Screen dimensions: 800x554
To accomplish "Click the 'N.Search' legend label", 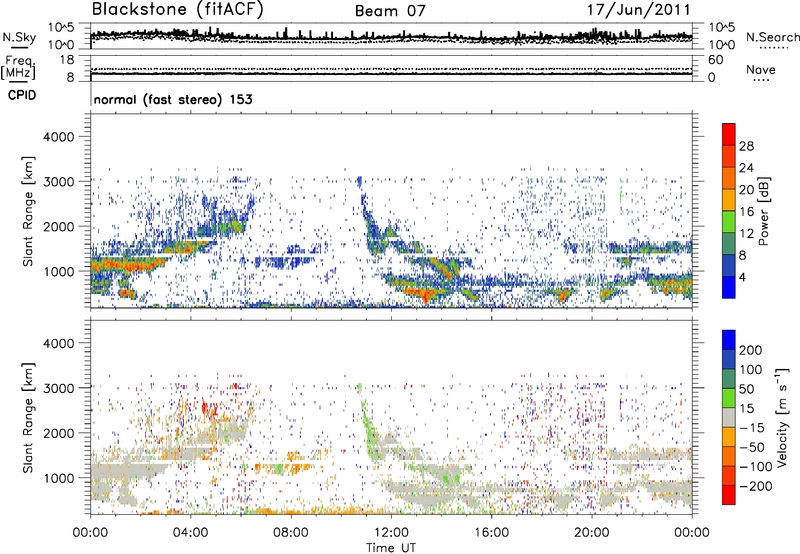I will point(772,37).
